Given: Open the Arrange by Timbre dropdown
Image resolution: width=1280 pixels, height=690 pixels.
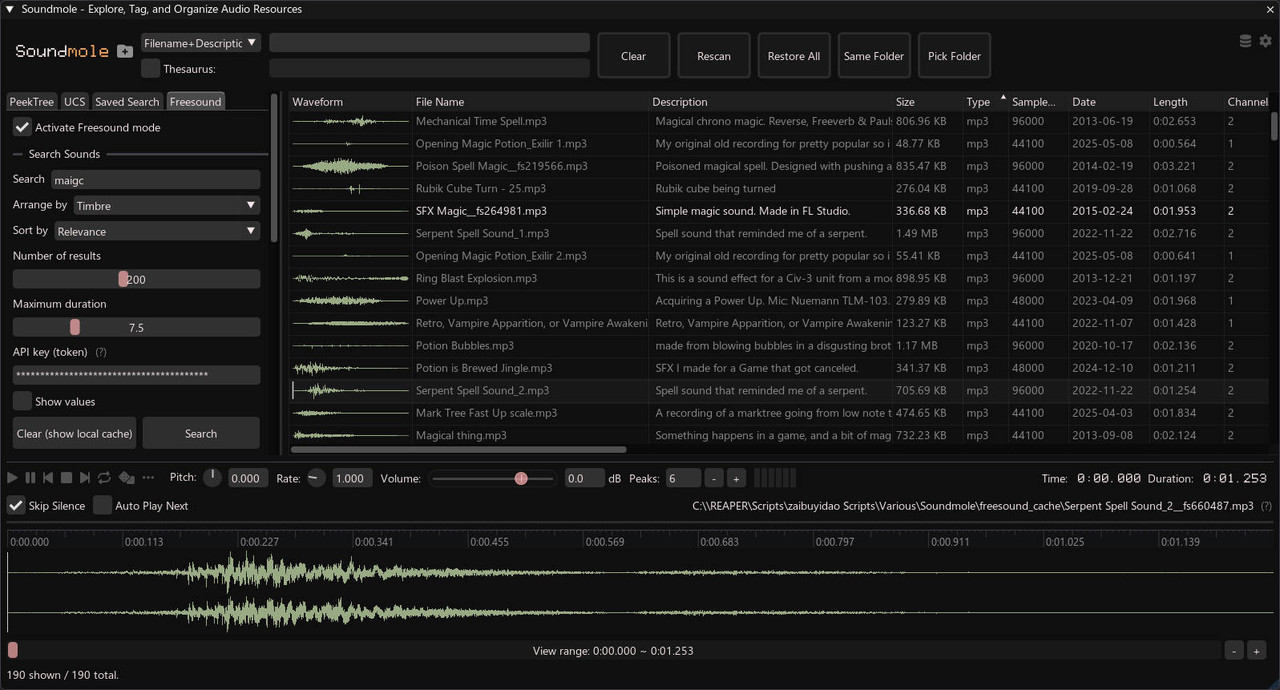Looking at the screenshot, I should [166, 205].
